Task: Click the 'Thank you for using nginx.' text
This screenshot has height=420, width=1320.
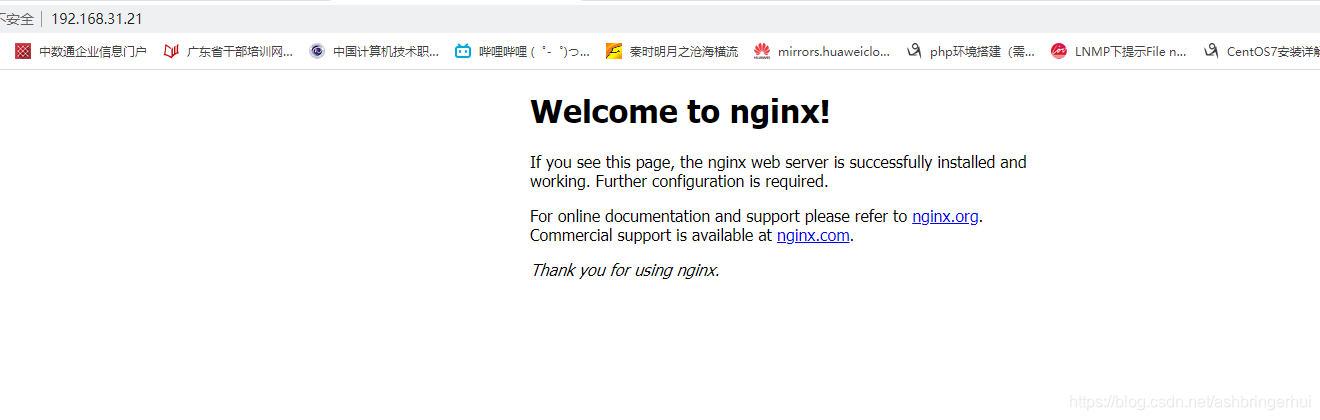Action: (625, 270)
